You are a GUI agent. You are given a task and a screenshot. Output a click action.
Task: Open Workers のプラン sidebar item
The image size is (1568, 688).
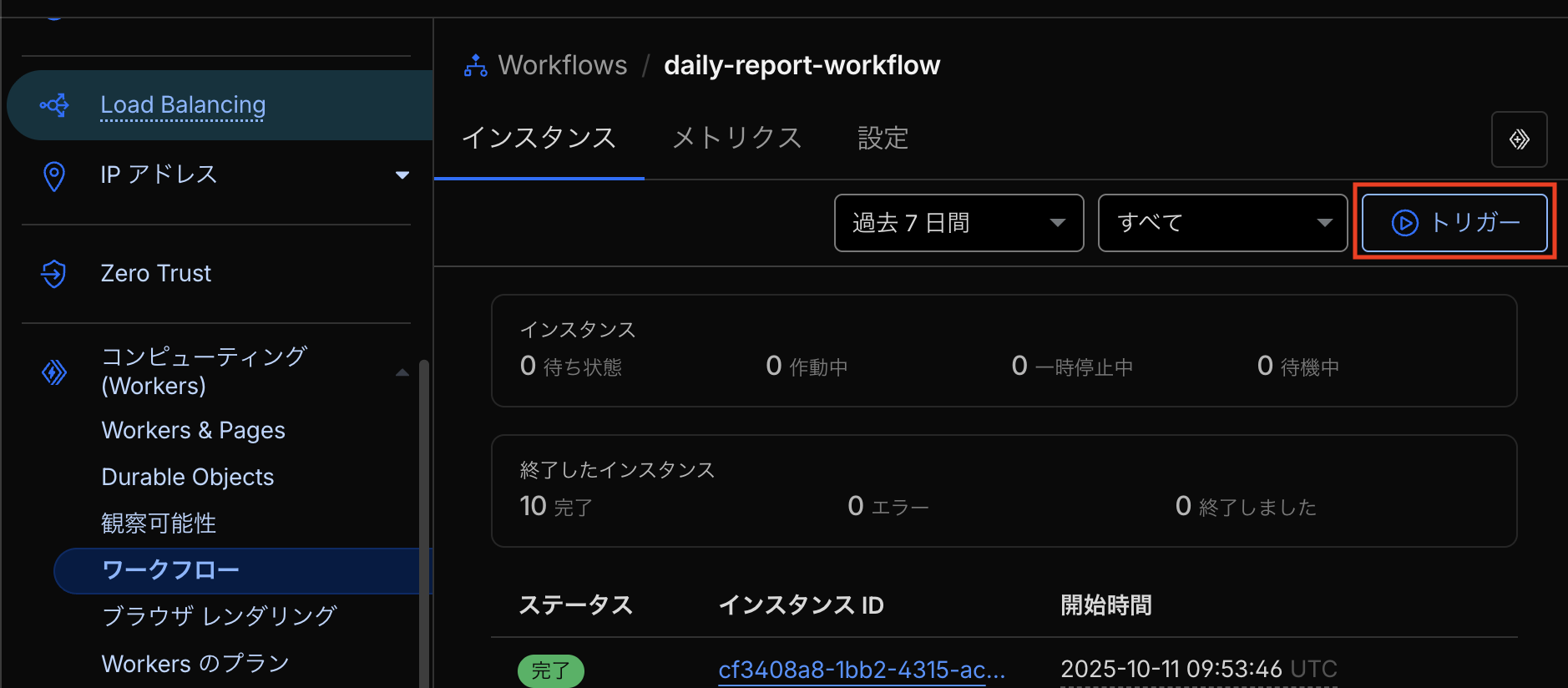pyautogui.click(x=195, y=664)
